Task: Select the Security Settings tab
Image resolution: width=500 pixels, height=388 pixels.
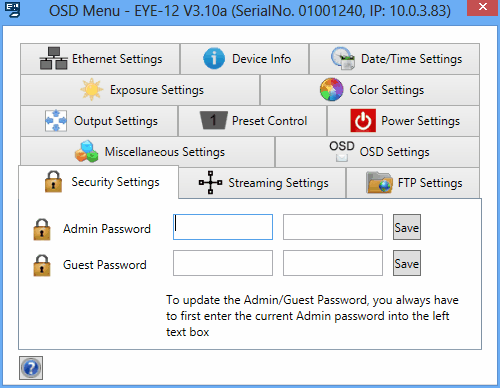Action: click(x=99, y=182)
